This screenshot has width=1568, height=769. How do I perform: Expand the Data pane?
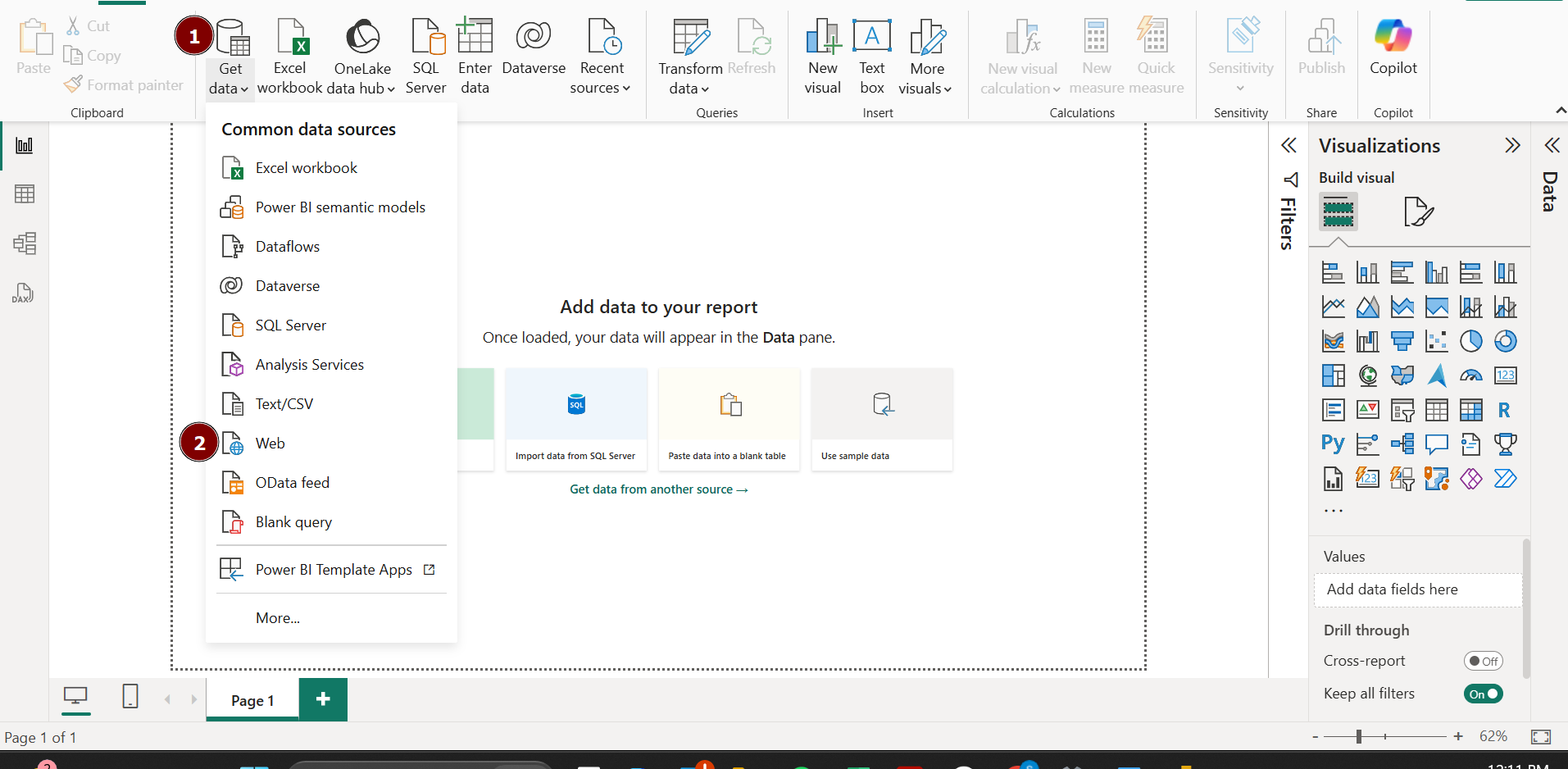1552,146
